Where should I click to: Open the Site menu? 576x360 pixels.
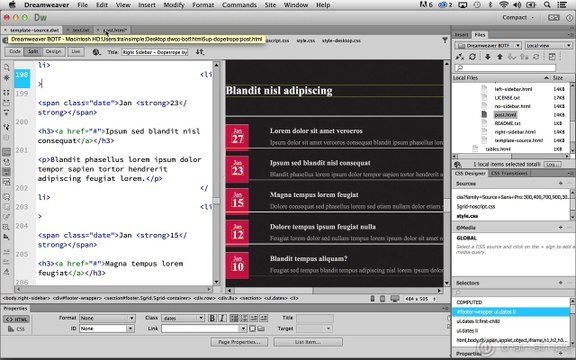pyautogui.click(x=270, y=5)
